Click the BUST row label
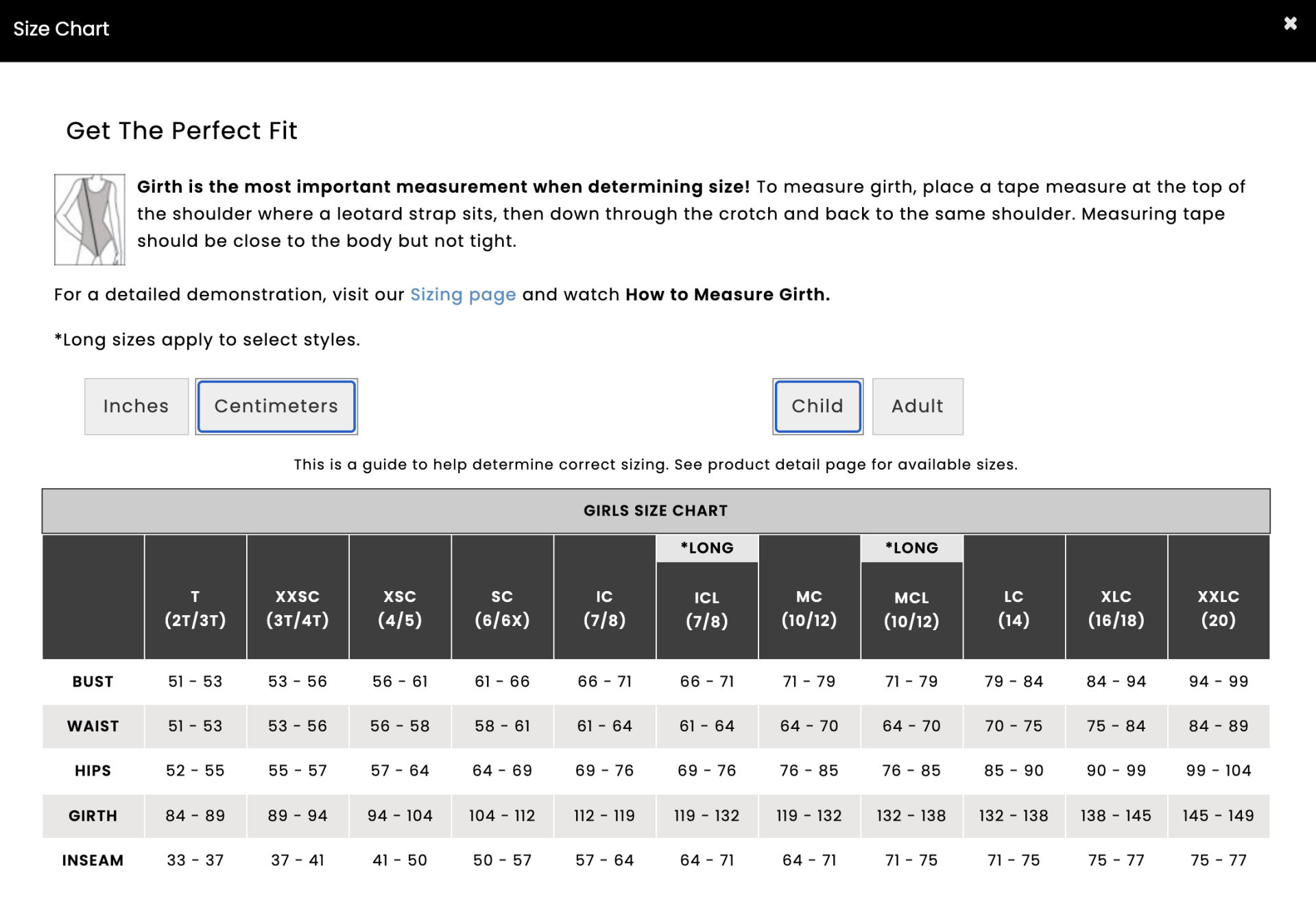 (93, 682)
